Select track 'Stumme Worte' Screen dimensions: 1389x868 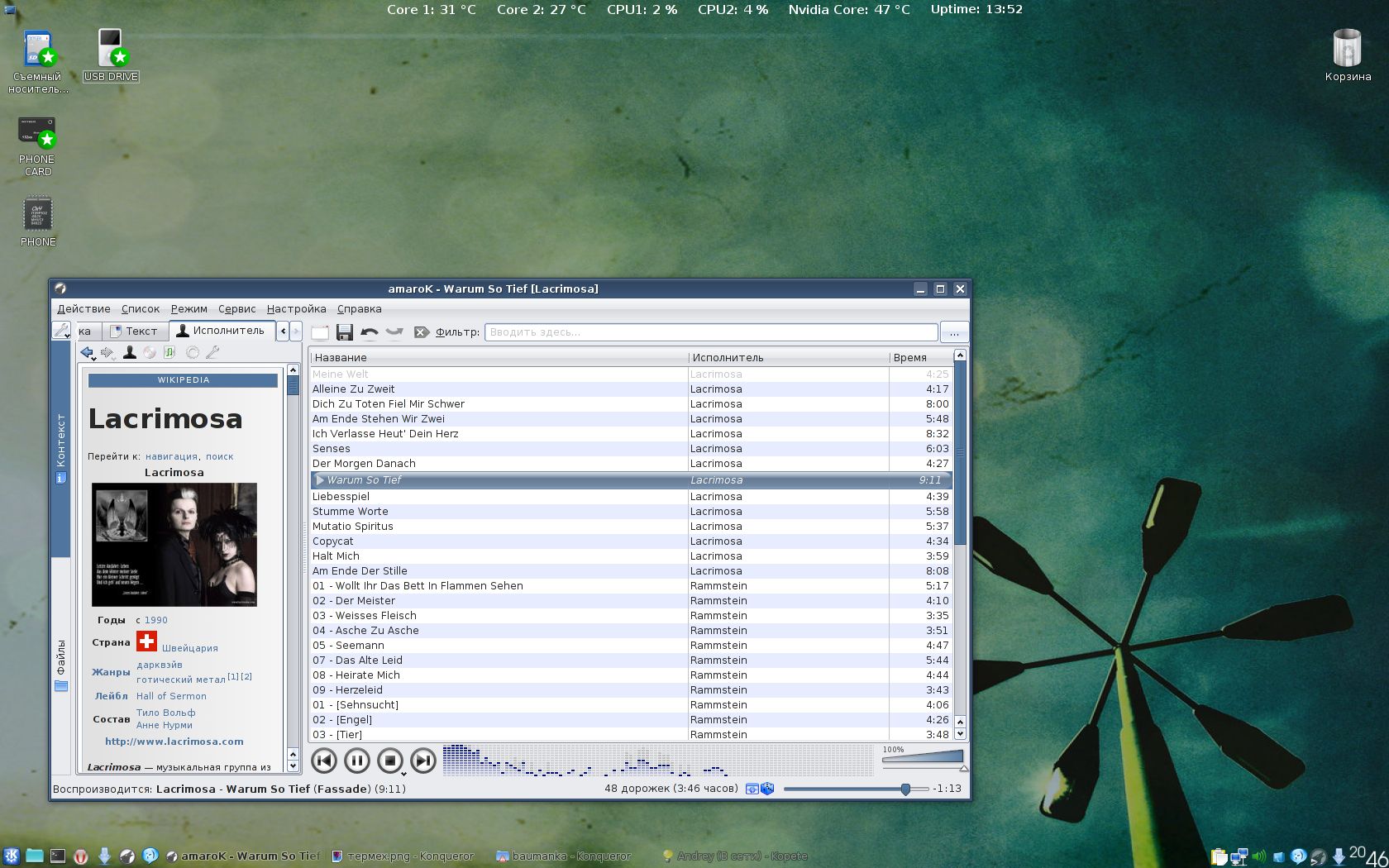pyautogui.click(x=632, y=512)
